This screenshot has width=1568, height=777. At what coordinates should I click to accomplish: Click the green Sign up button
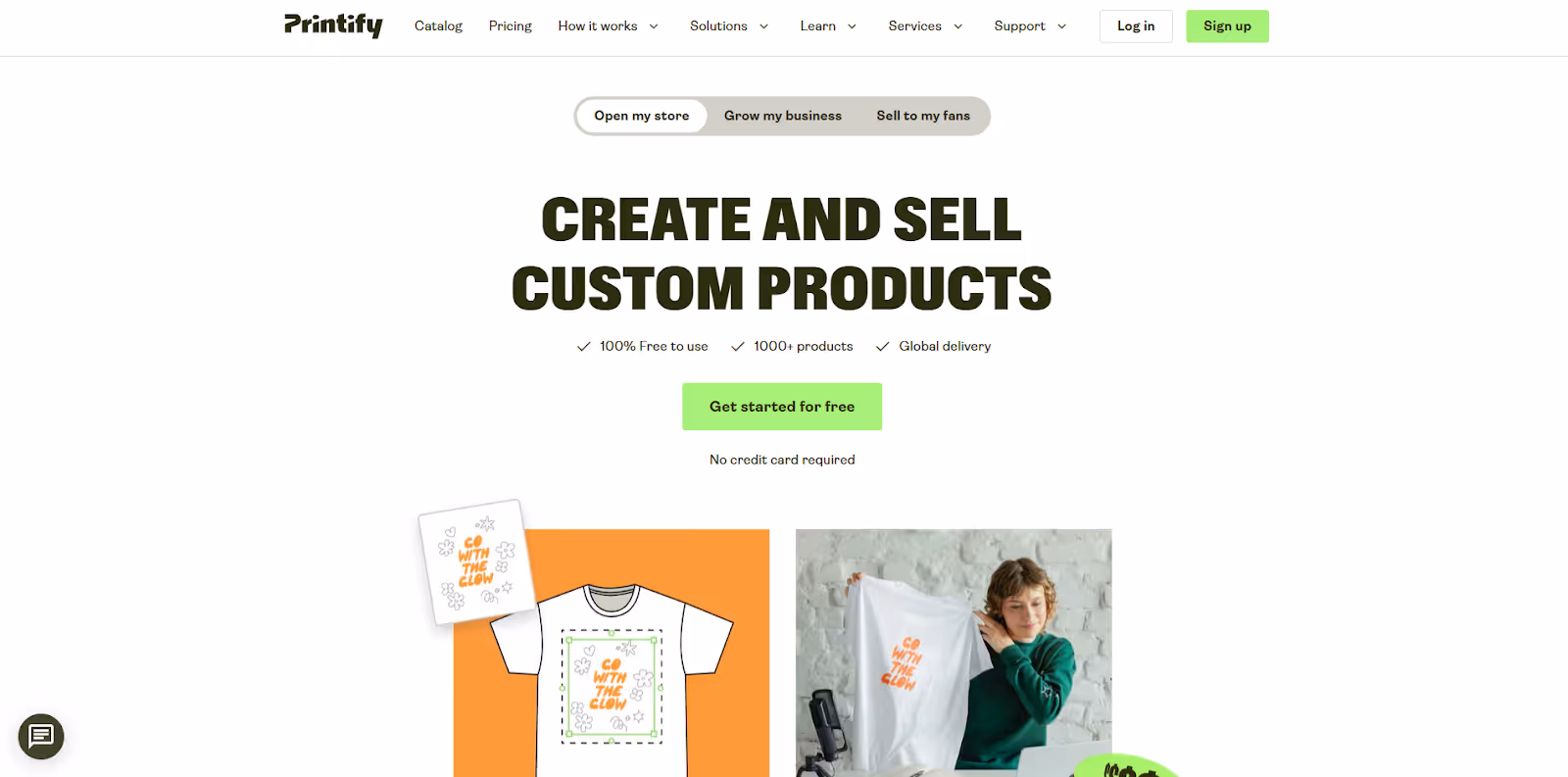(x=1227, y=26)
